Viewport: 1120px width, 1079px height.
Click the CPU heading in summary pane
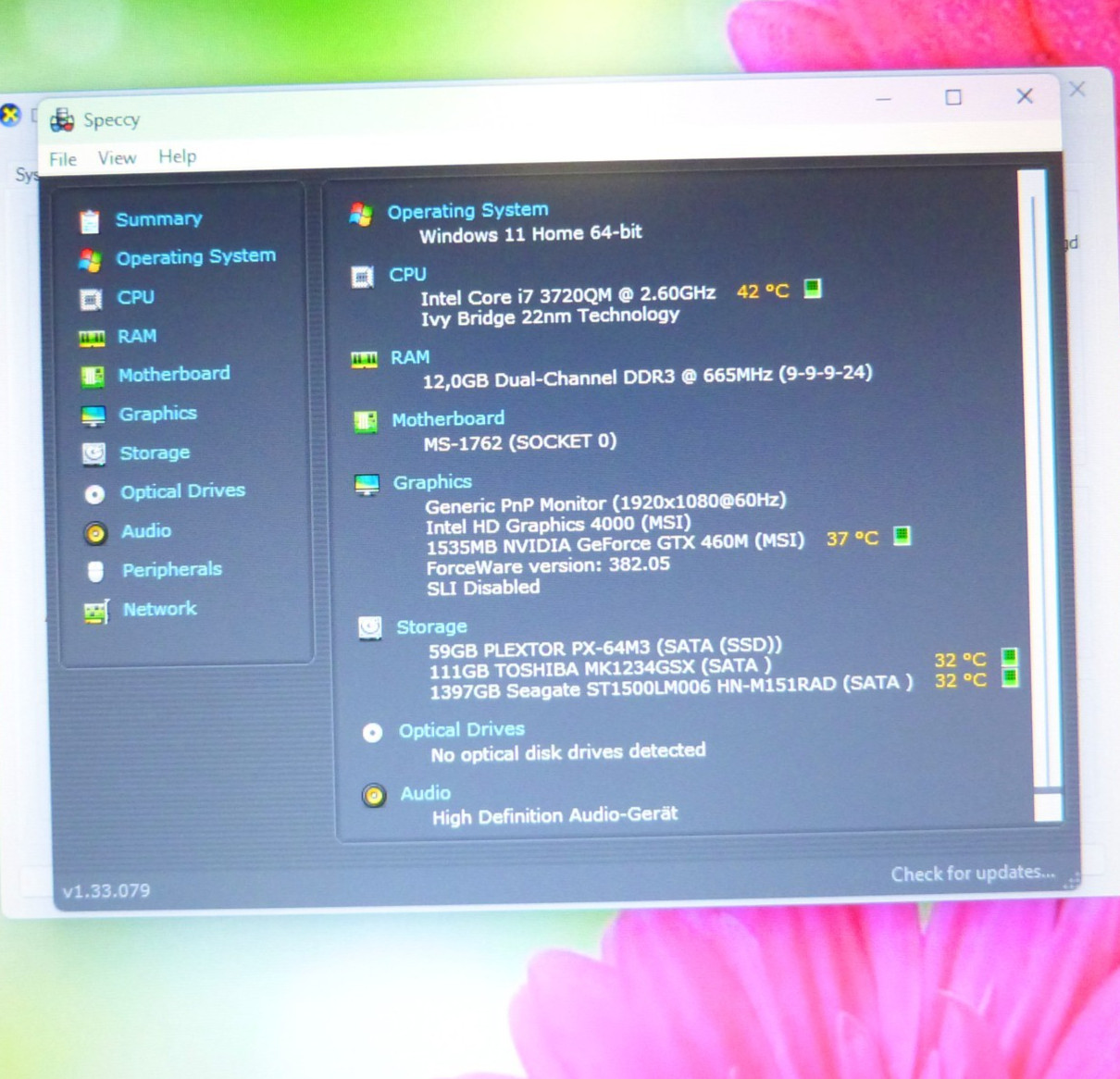click(x=407, y=274)
